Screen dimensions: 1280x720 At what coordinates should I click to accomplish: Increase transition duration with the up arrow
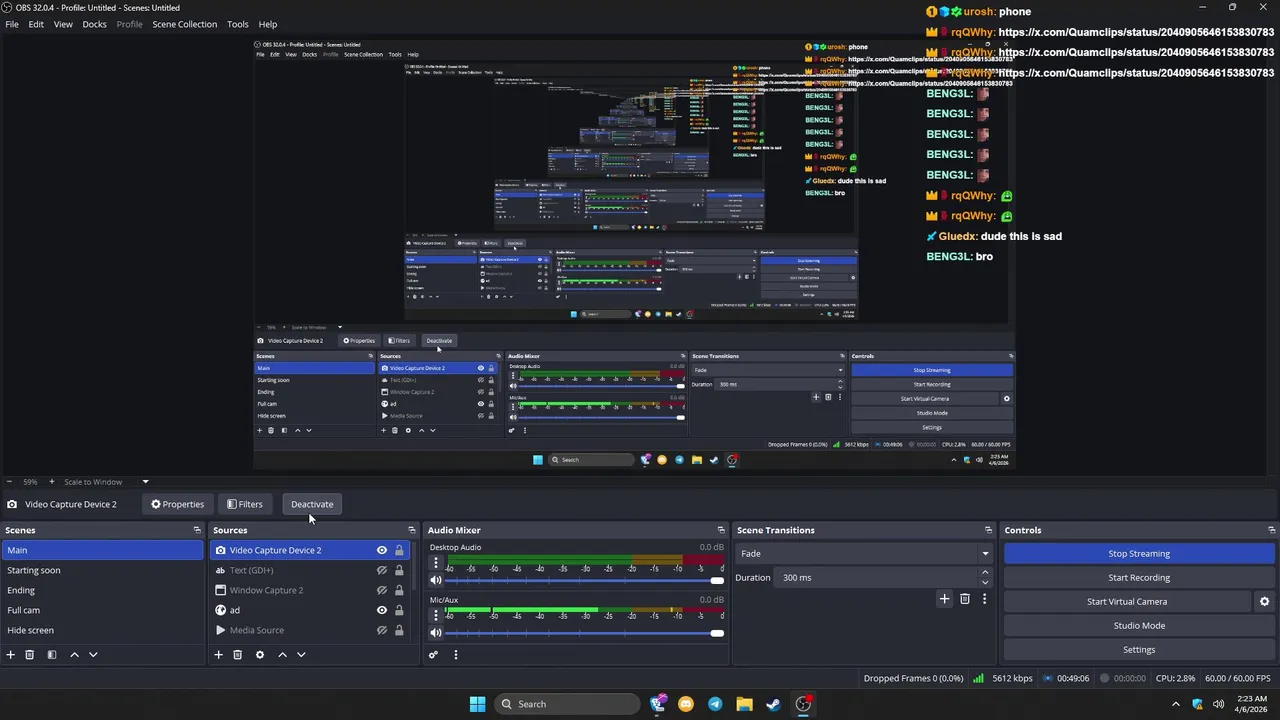(x=985, y=573)
